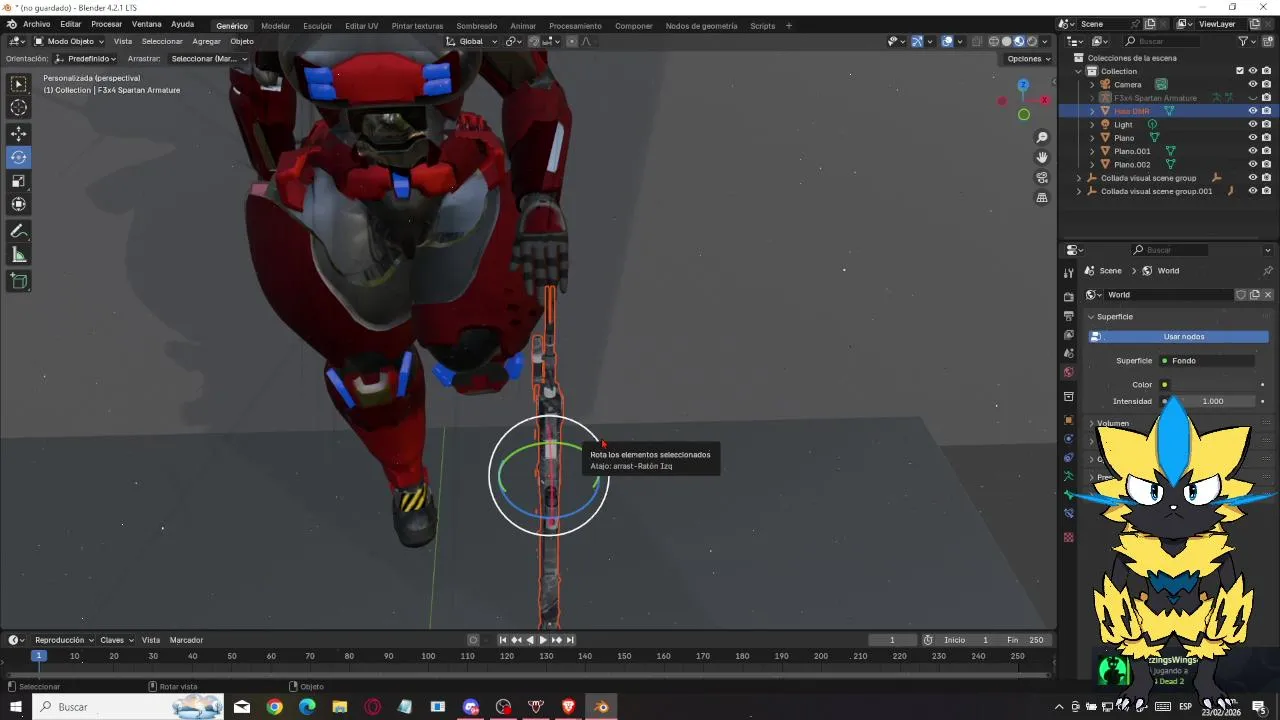Screen dimensions: 1280x720
Task: Open Predefinido orientation dropdown
Action: 85,59
